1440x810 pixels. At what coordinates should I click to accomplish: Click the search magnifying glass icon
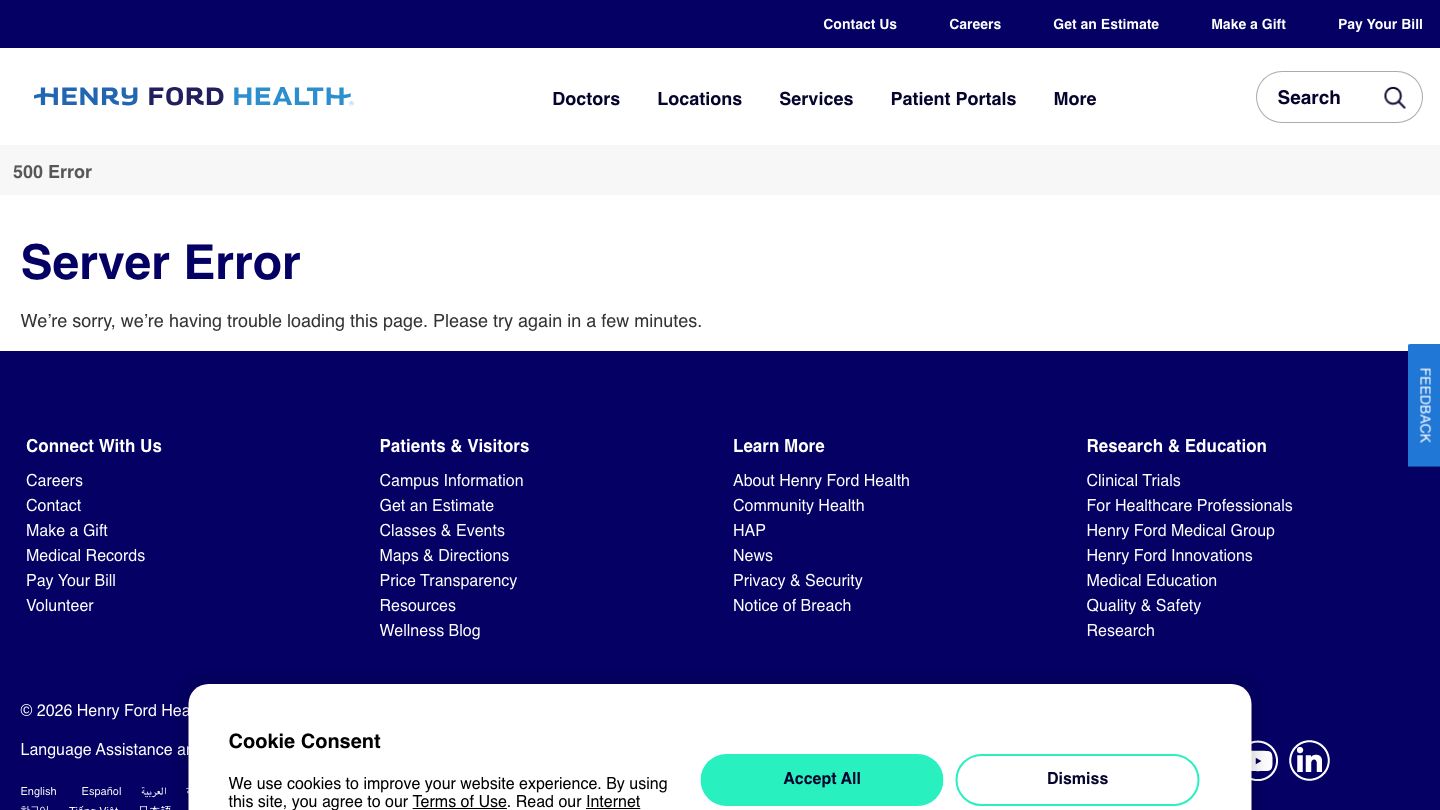[1394, 97]
